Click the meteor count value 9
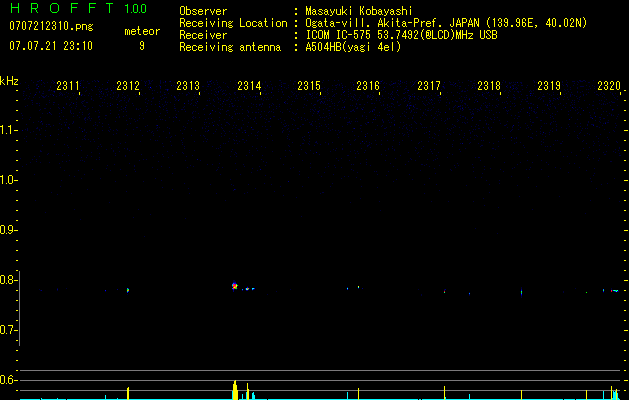 [x=142, y=46]
